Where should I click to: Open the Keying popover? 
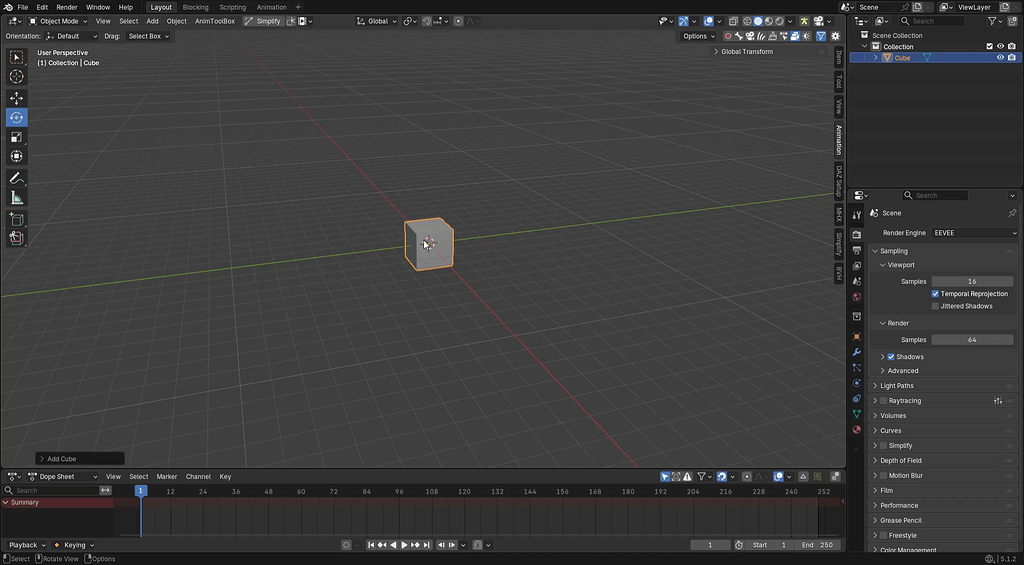point(74,545)
